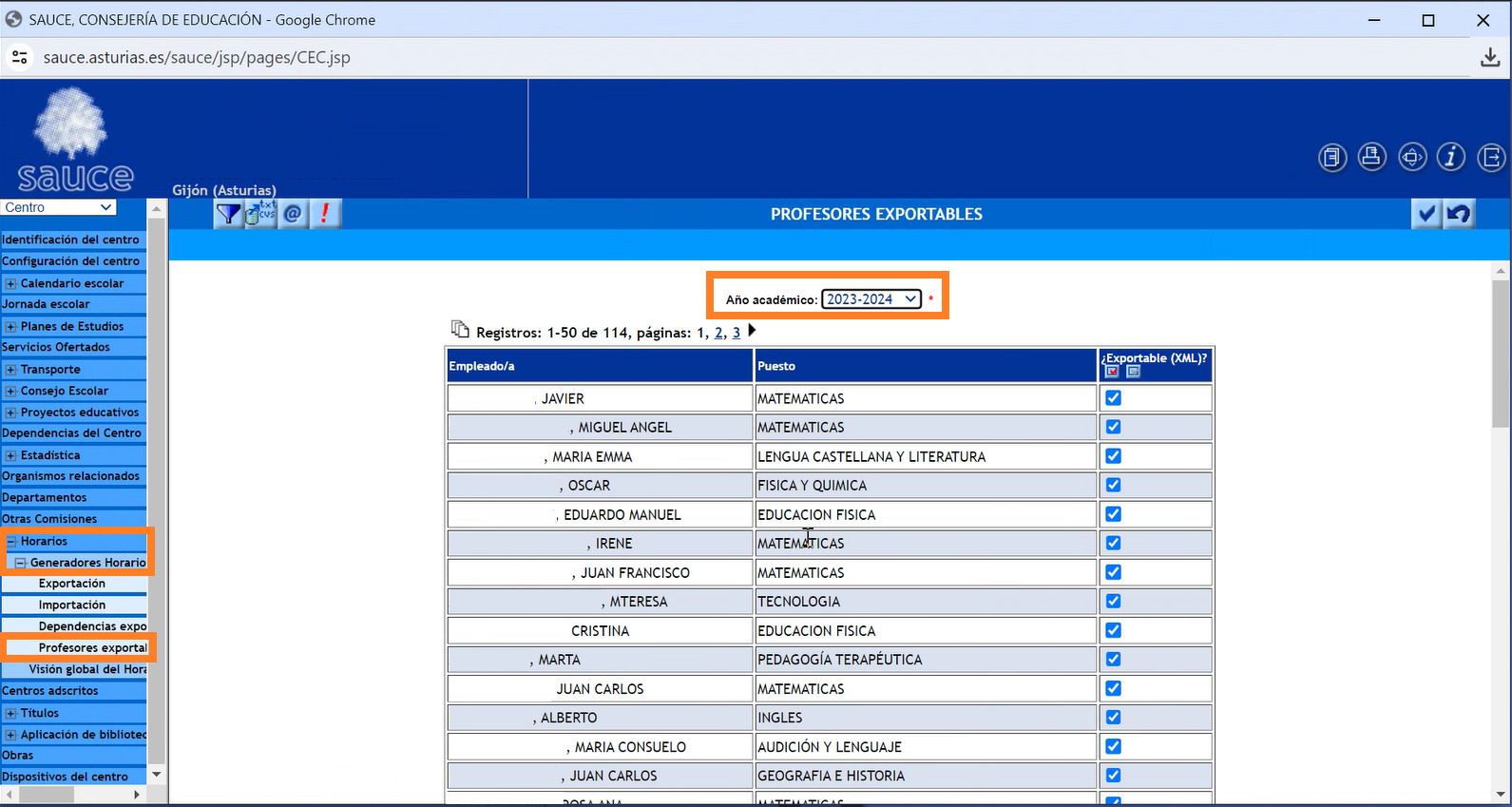Click sidebar scroll down arrow
This screenshot has width=1512, height=807.
tap(157, 776)
